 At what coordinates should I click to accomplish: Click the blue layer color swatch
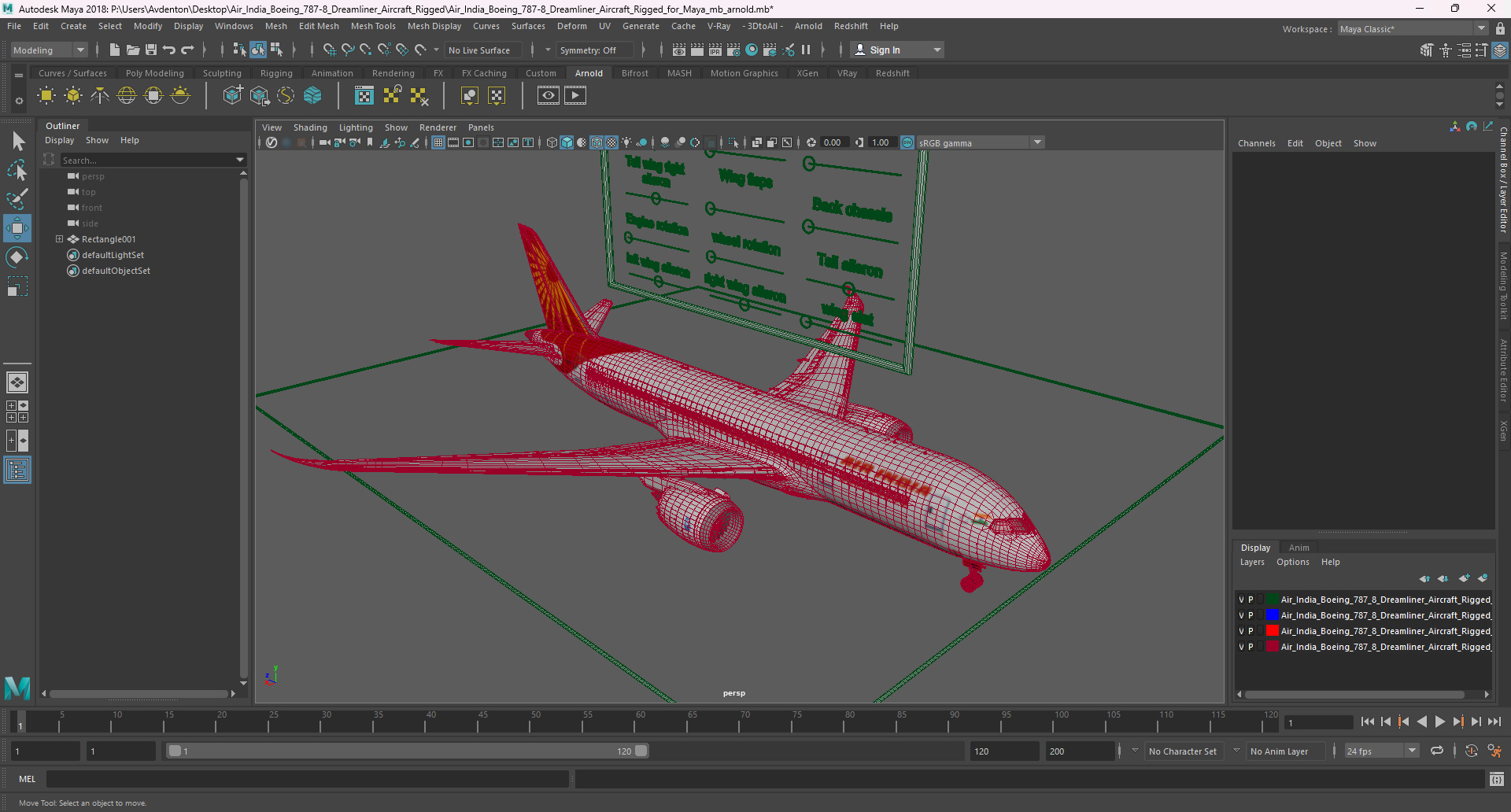pos(1272,615)
